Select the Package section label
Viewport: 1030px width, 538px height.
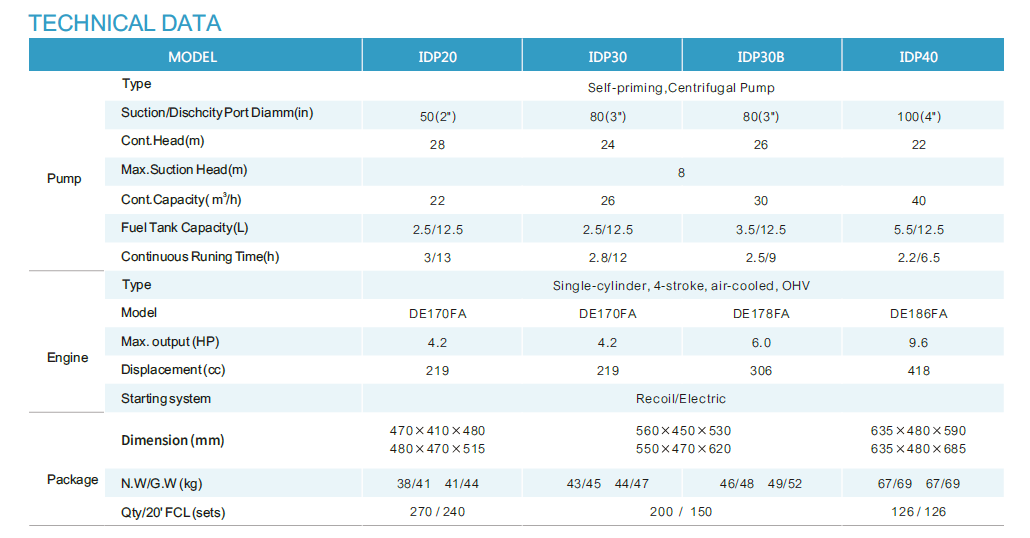pos(73,480)
